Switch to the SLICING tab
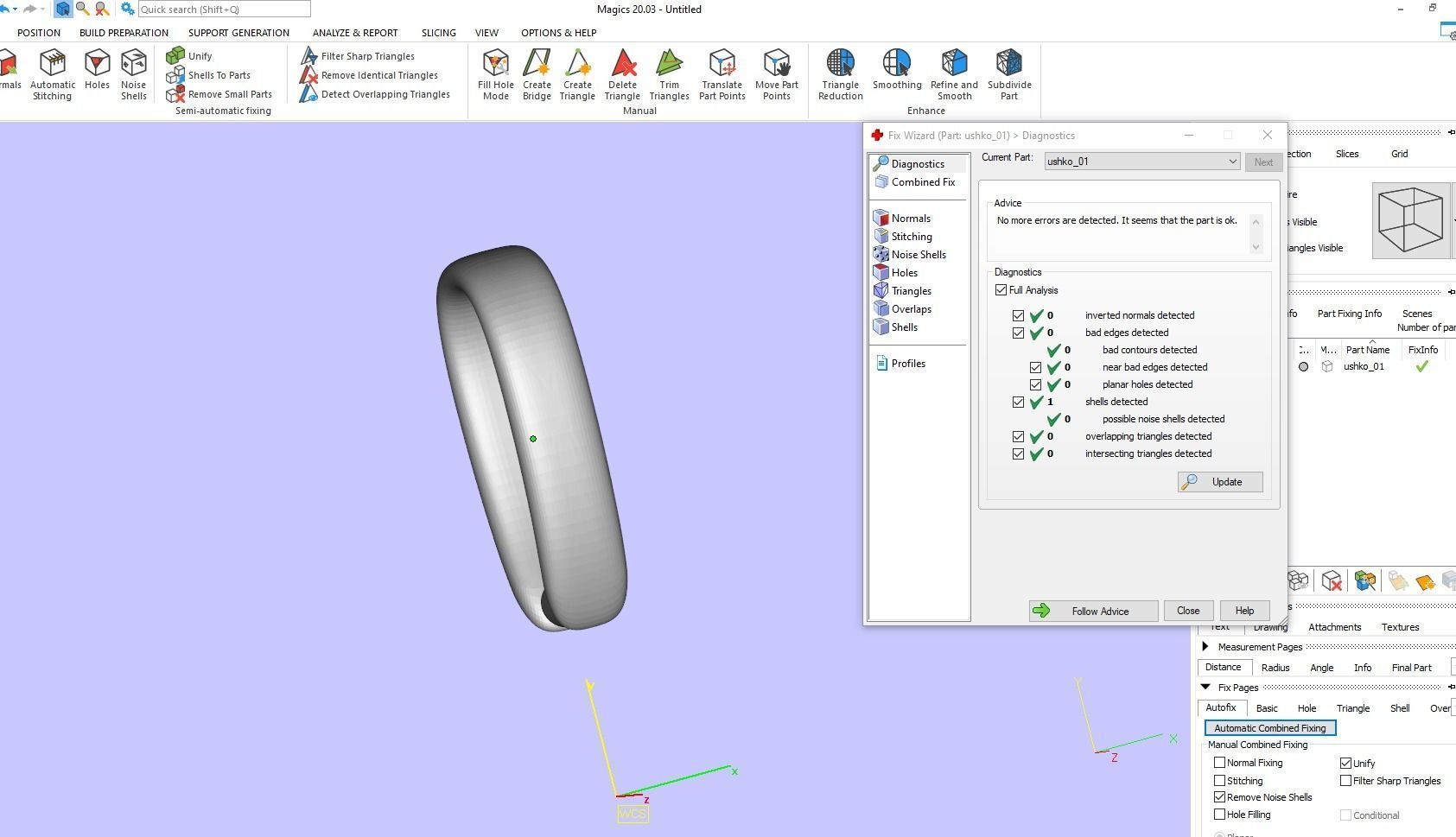This screenshot has width=1456, height=837. [x=438, y=33]
